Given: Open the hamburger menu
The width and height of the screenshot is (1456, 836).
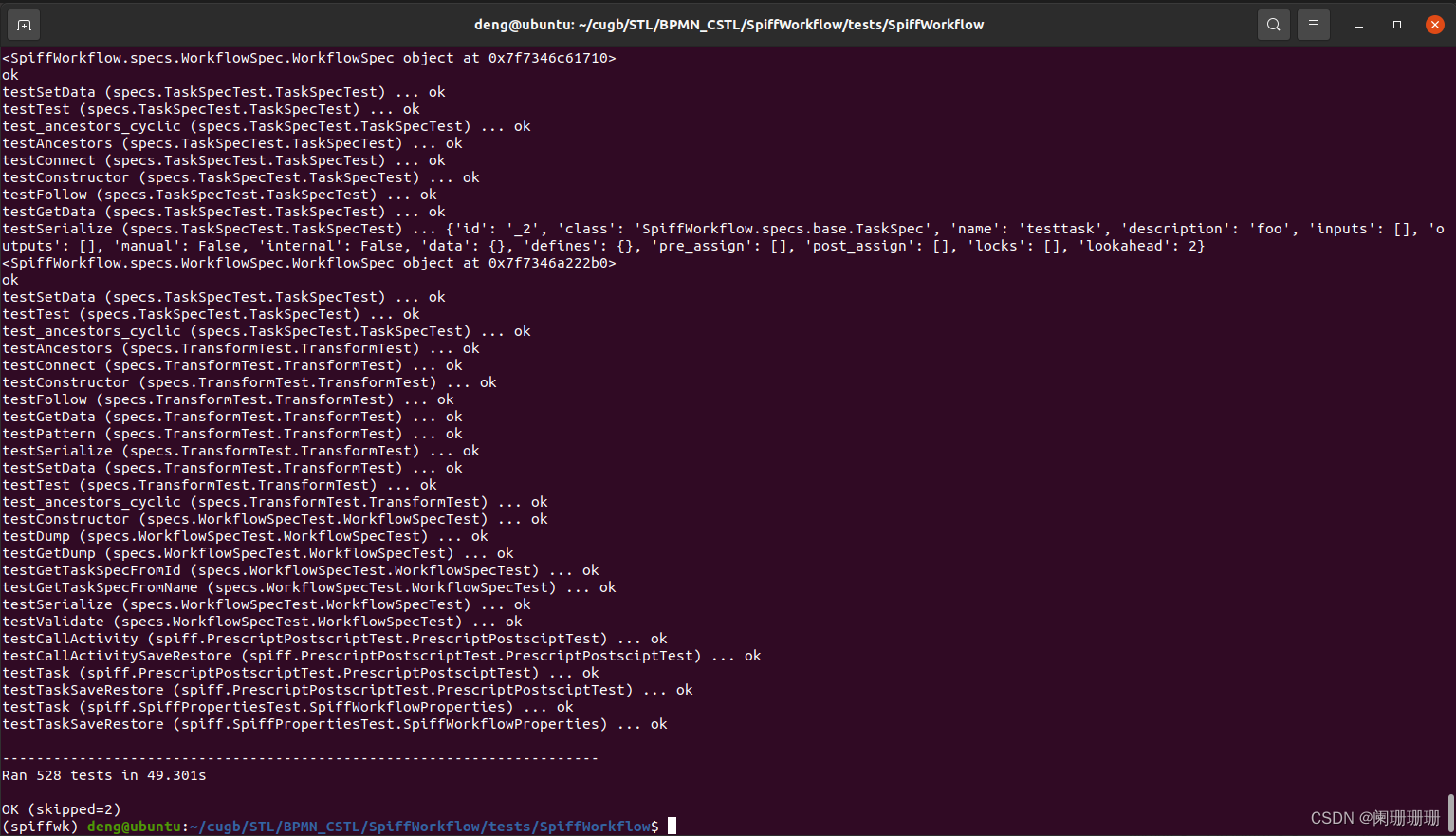Looking at the screenshot, I should point(1313,25).
